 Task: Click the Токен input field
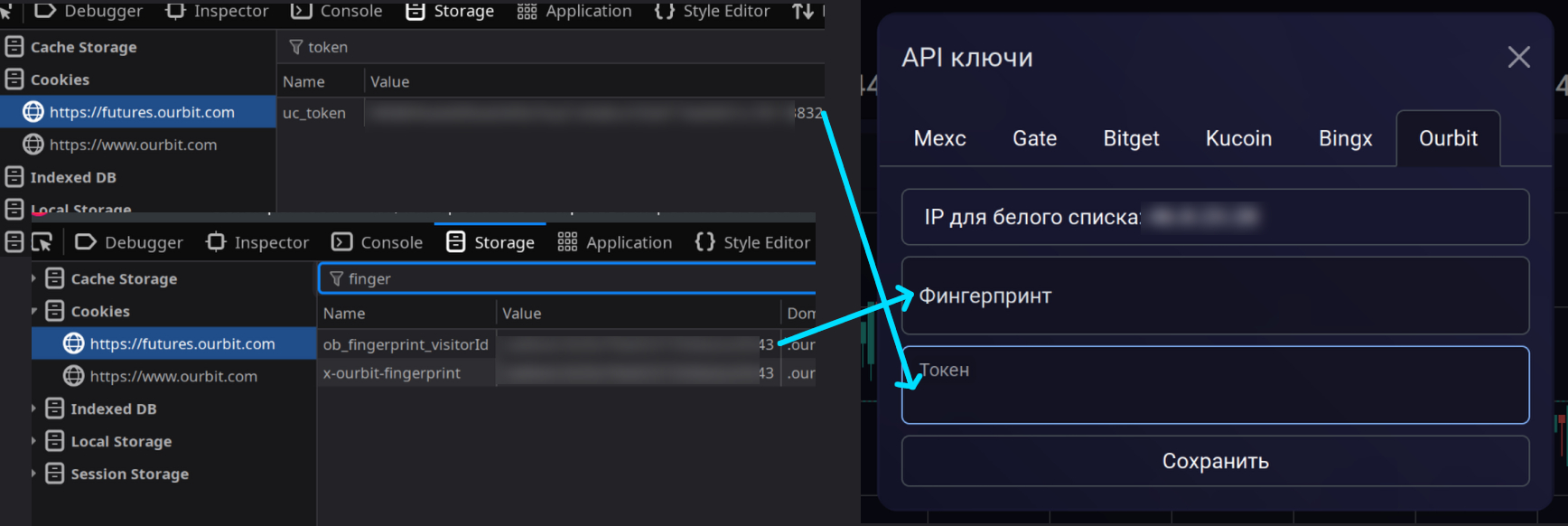tap(1215, 385)
